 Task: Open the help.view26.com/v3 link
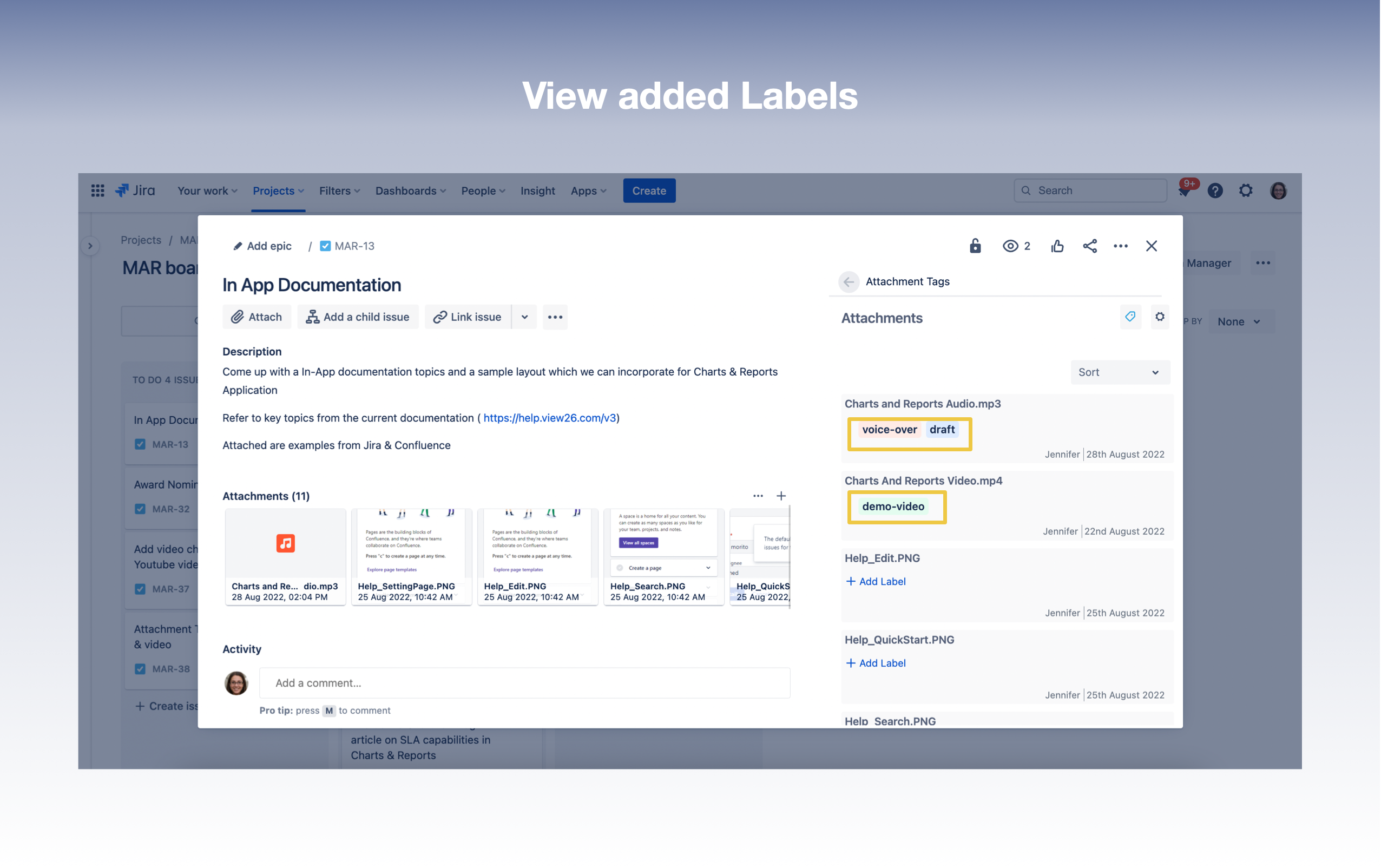pos(549,418)
